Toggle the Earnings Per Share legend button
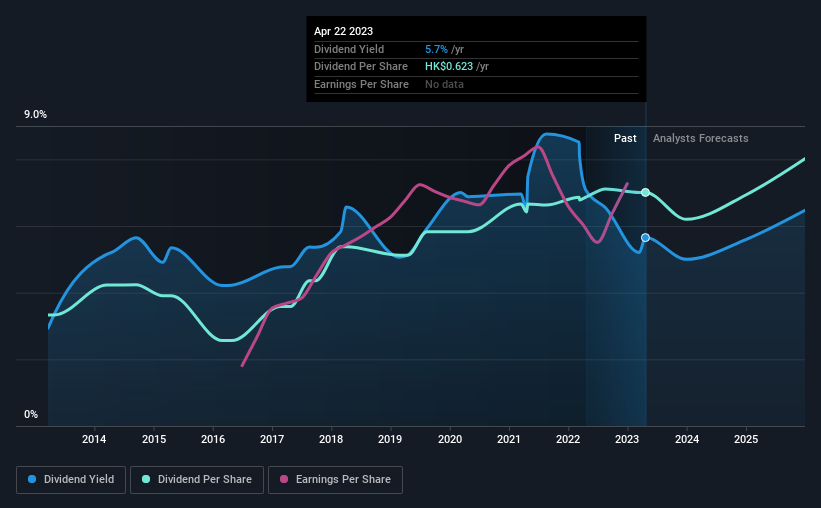821x508 pixels. click(335, 480)
